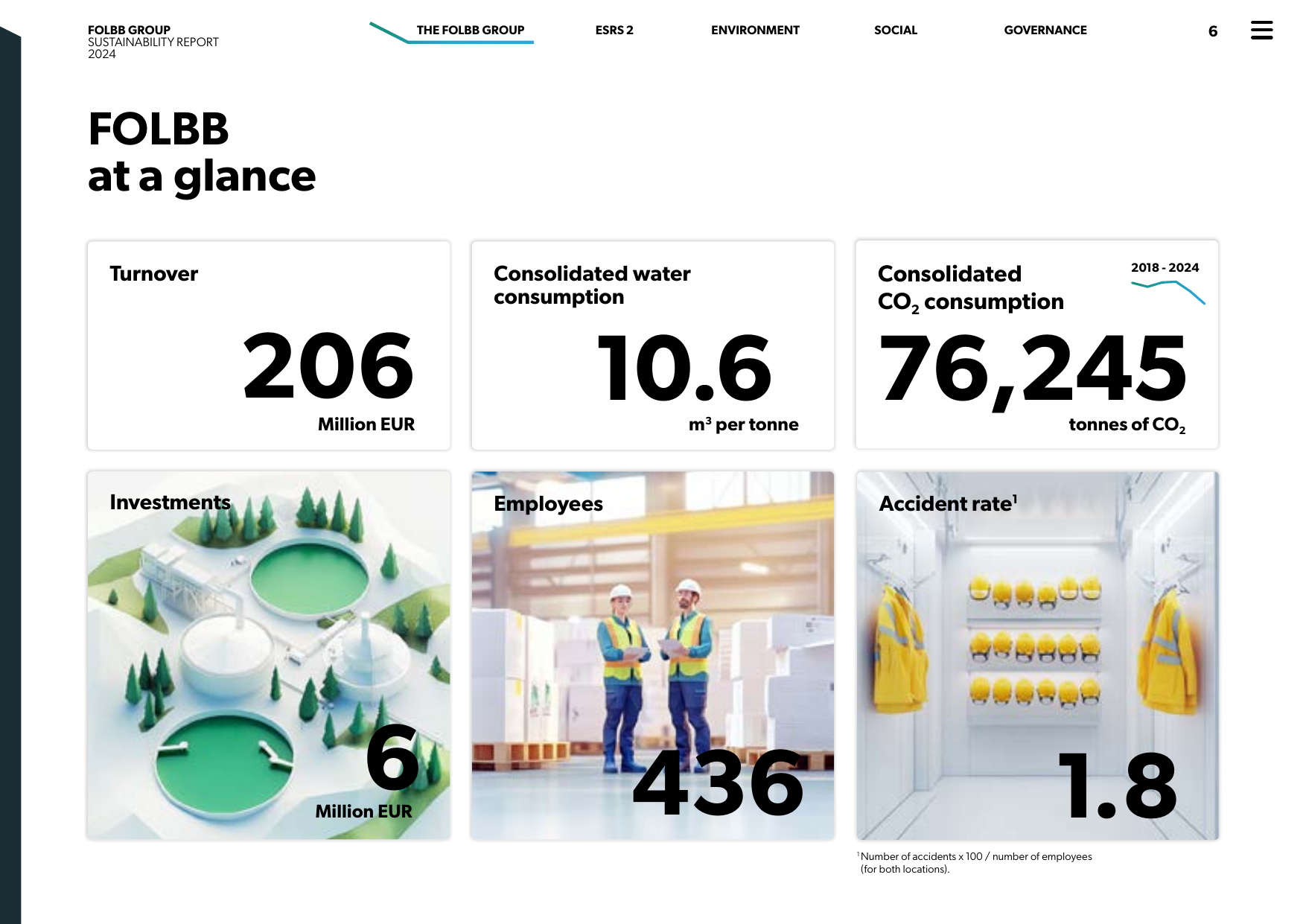Open the ENVIRONMENT section tab
Image resolution: width=1306 pixels, height=924 pixels.
pos(755,31)
